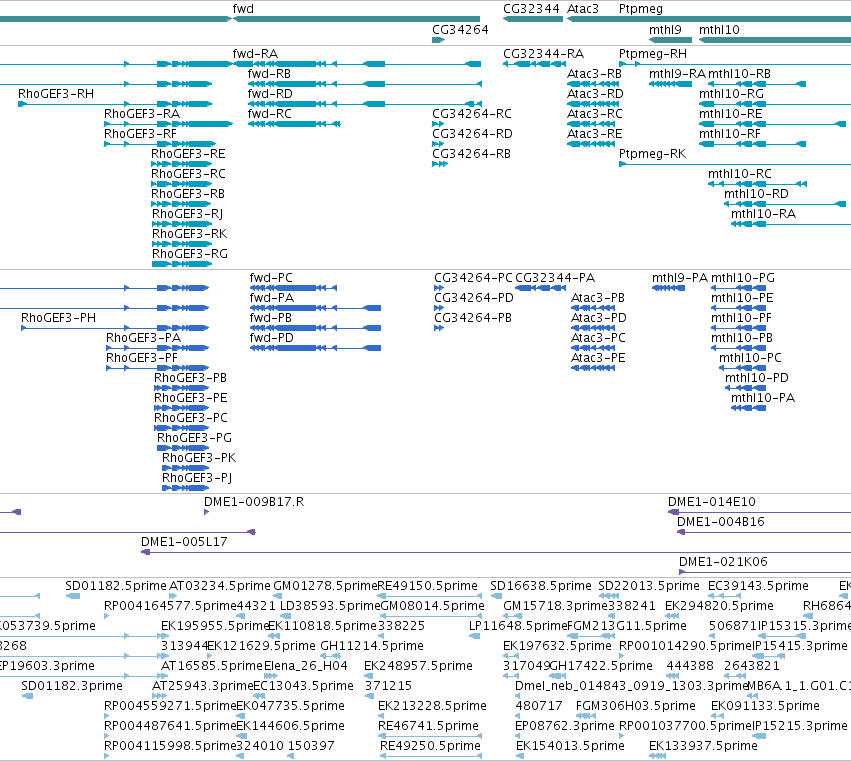Click the "mthl10-RB" transcript label

click(739, 74)
